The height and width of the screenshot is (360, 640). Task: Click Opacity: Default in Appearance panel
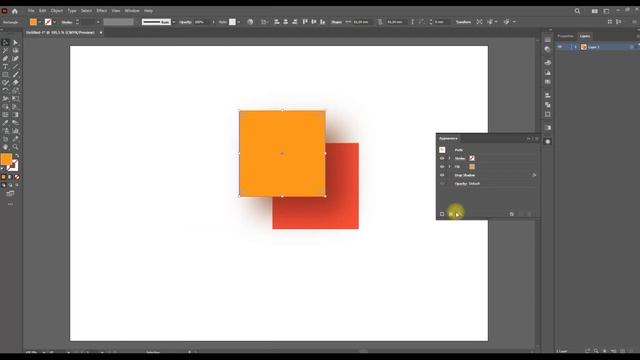(467, 184)
